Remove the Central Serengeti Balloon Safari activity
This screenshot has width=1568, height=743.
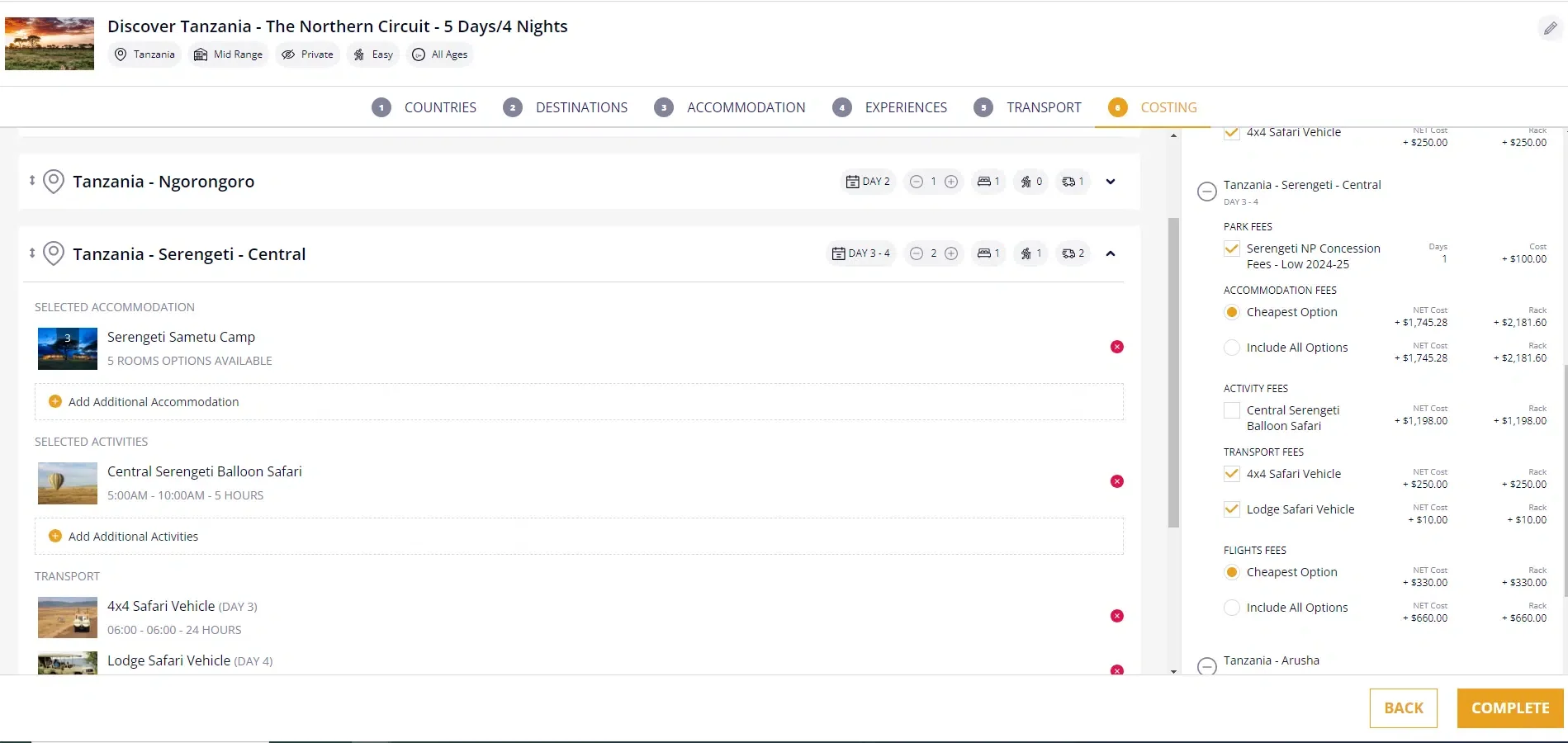[1116, 481]
